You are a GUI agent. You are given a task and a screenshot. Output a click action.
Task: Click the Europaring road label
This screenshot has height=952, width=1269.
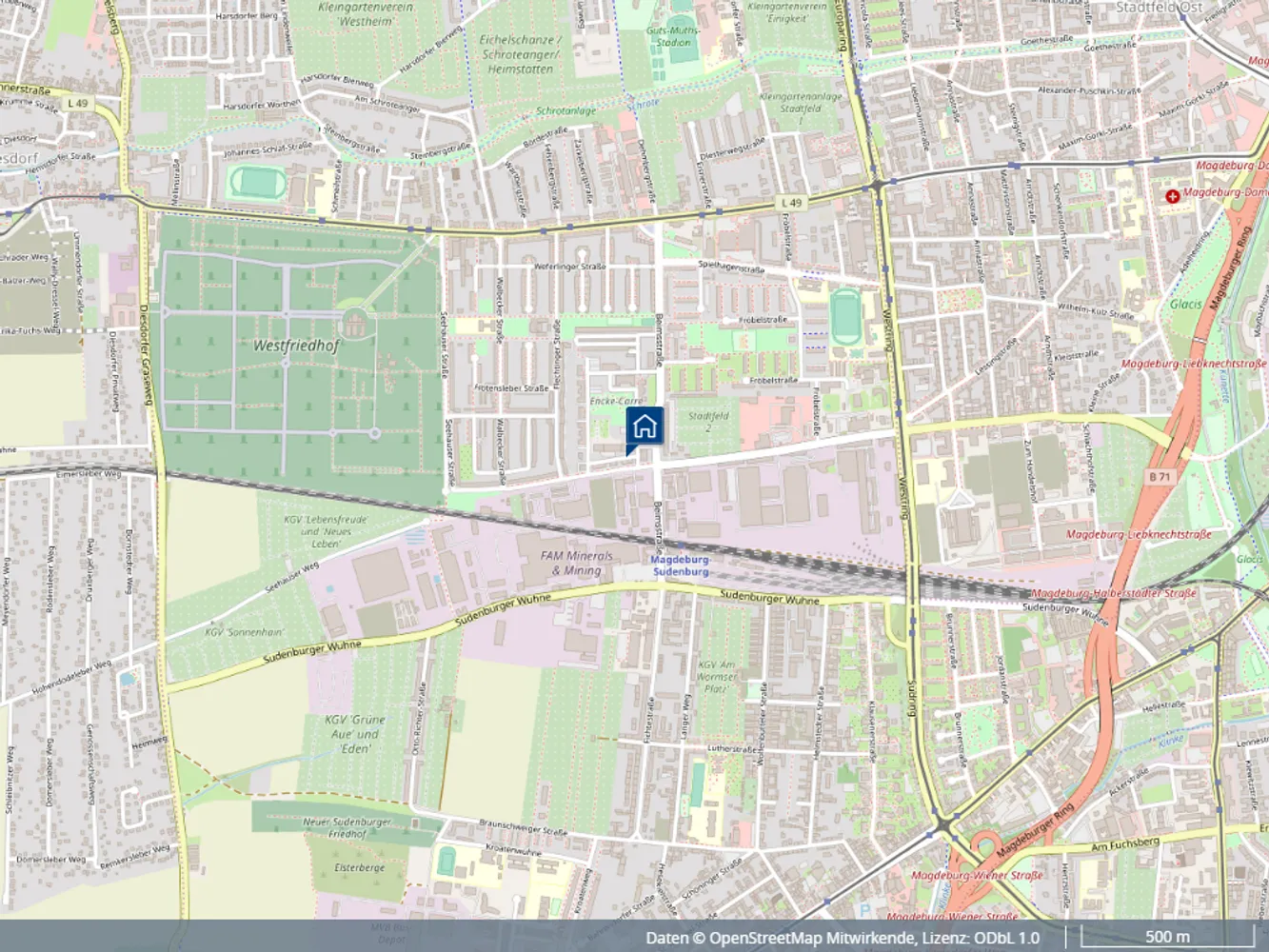(841, 26)
